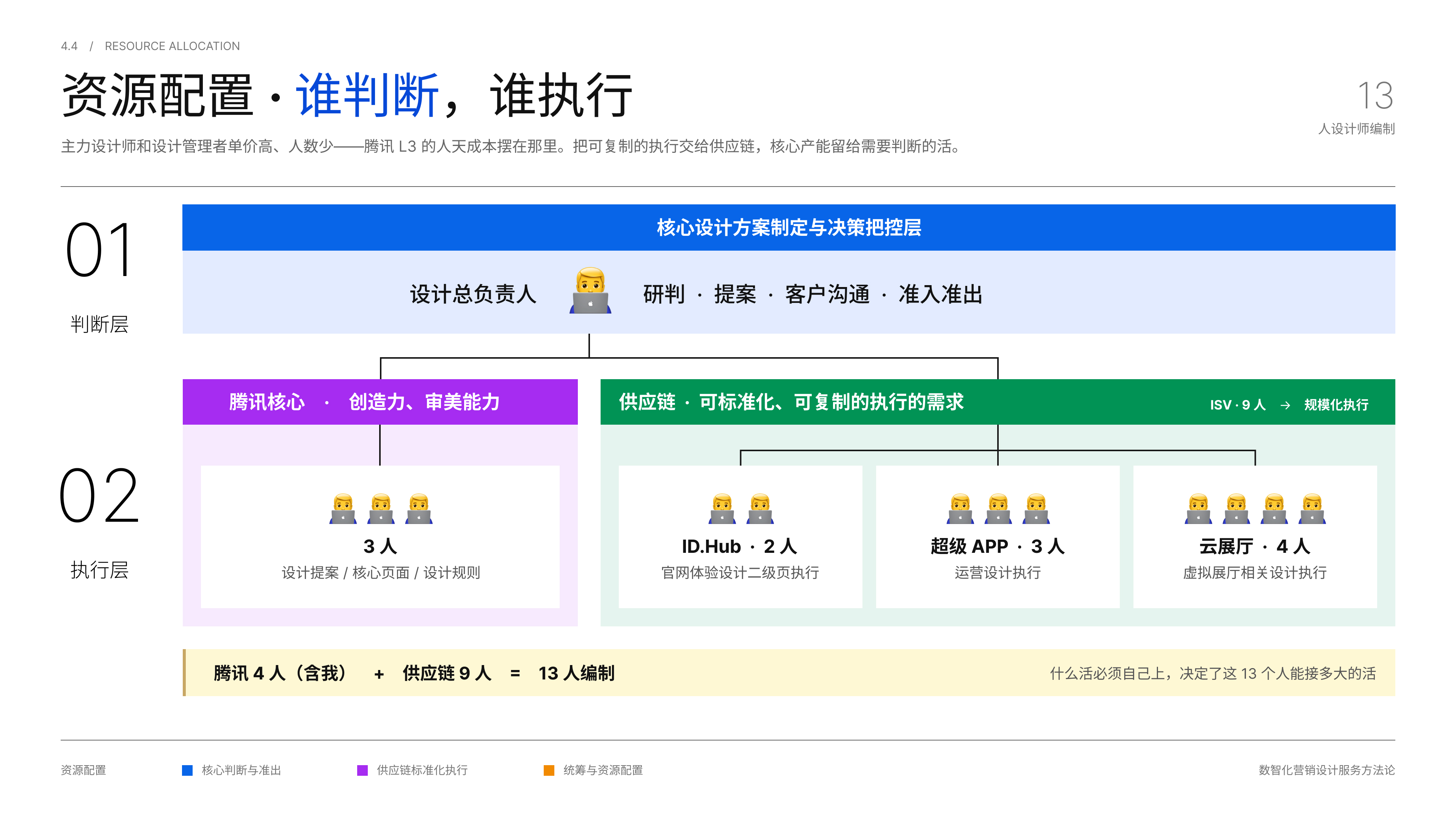Screen dimensions: 1456x819
Task: Click the RESOURCE ALLOCATION section label
Action: [173, 46]
